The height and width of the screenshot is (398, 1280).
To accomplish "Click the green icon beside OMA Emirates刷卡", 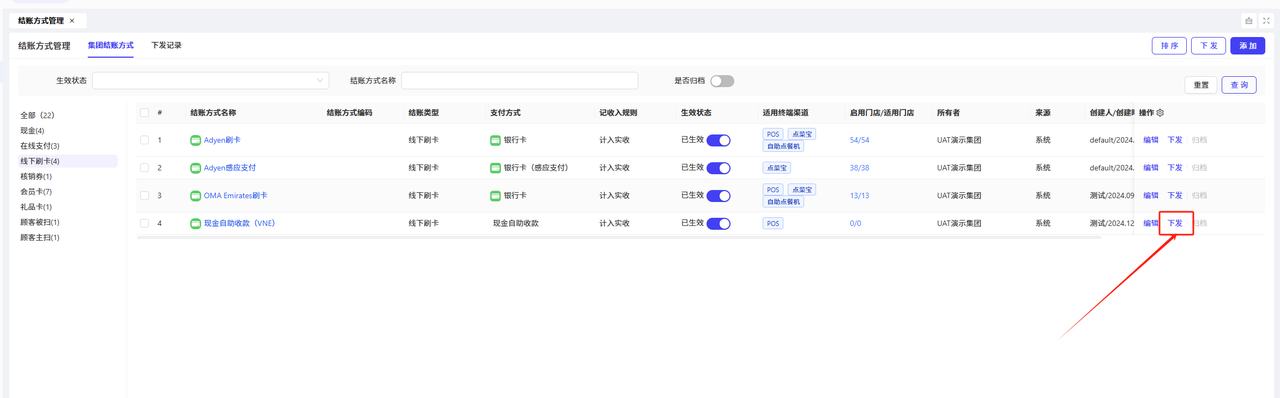I will (x=196, y=196).
